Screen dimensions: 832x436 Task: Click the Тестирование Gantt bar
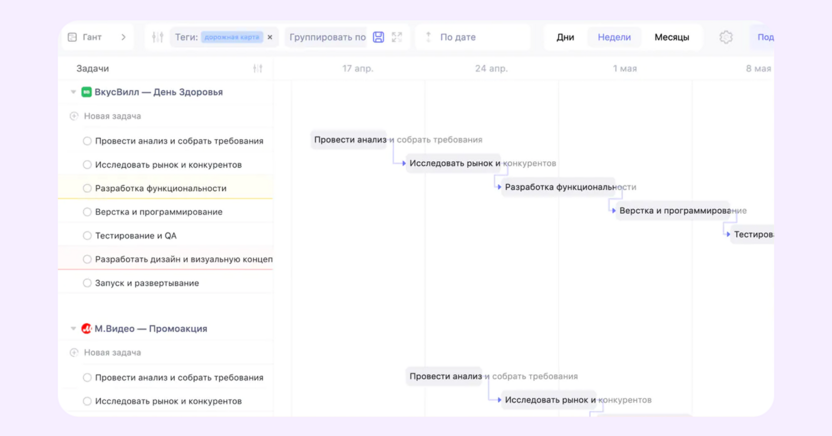pos(752,234)
